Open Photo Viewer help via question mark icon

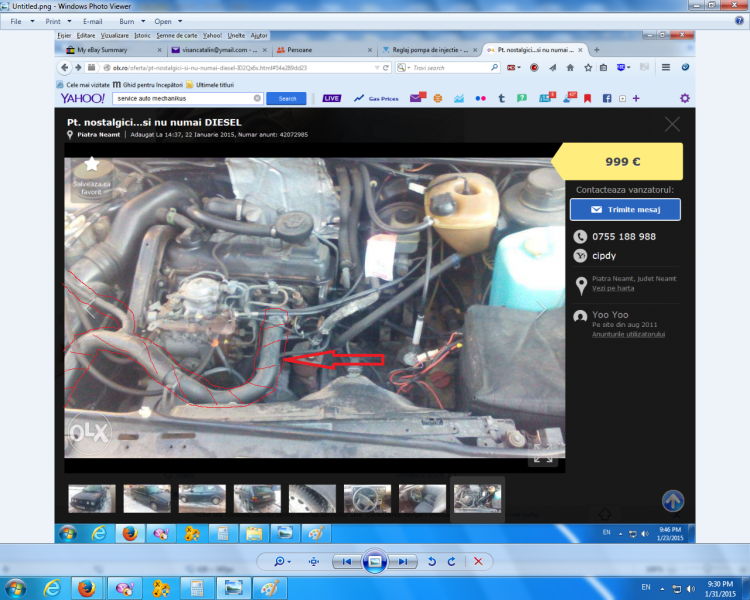(738, 21)
